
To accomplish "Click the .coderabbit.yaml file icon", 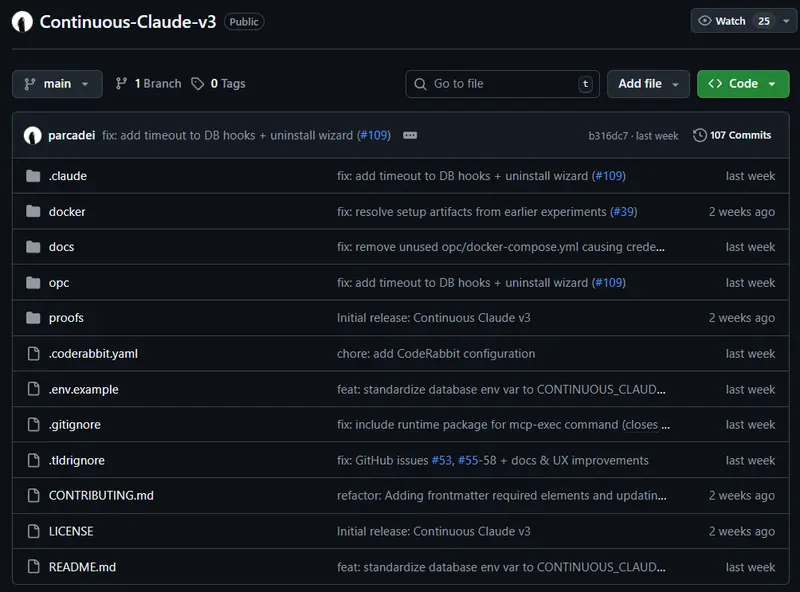I will pyautogui.click(x=33, y=353).
